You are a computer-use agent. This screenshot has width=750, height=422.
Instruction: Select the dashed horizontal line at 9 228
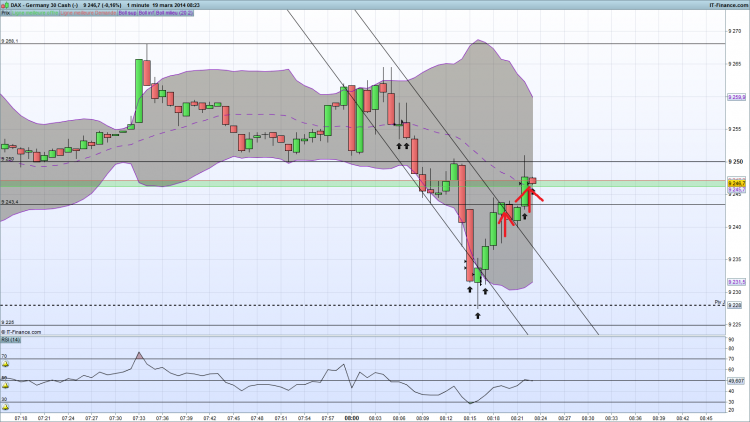(x=364, y=305)
